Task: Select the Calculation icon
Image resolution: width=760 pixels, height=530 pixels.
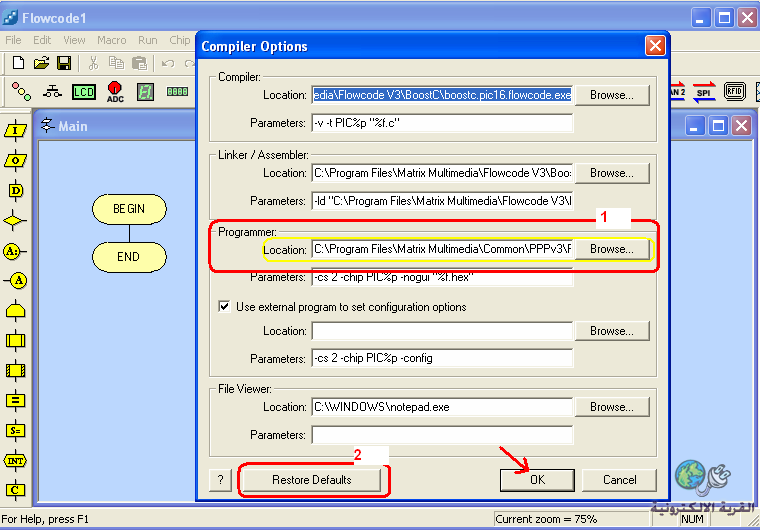Action: [15, 401]
